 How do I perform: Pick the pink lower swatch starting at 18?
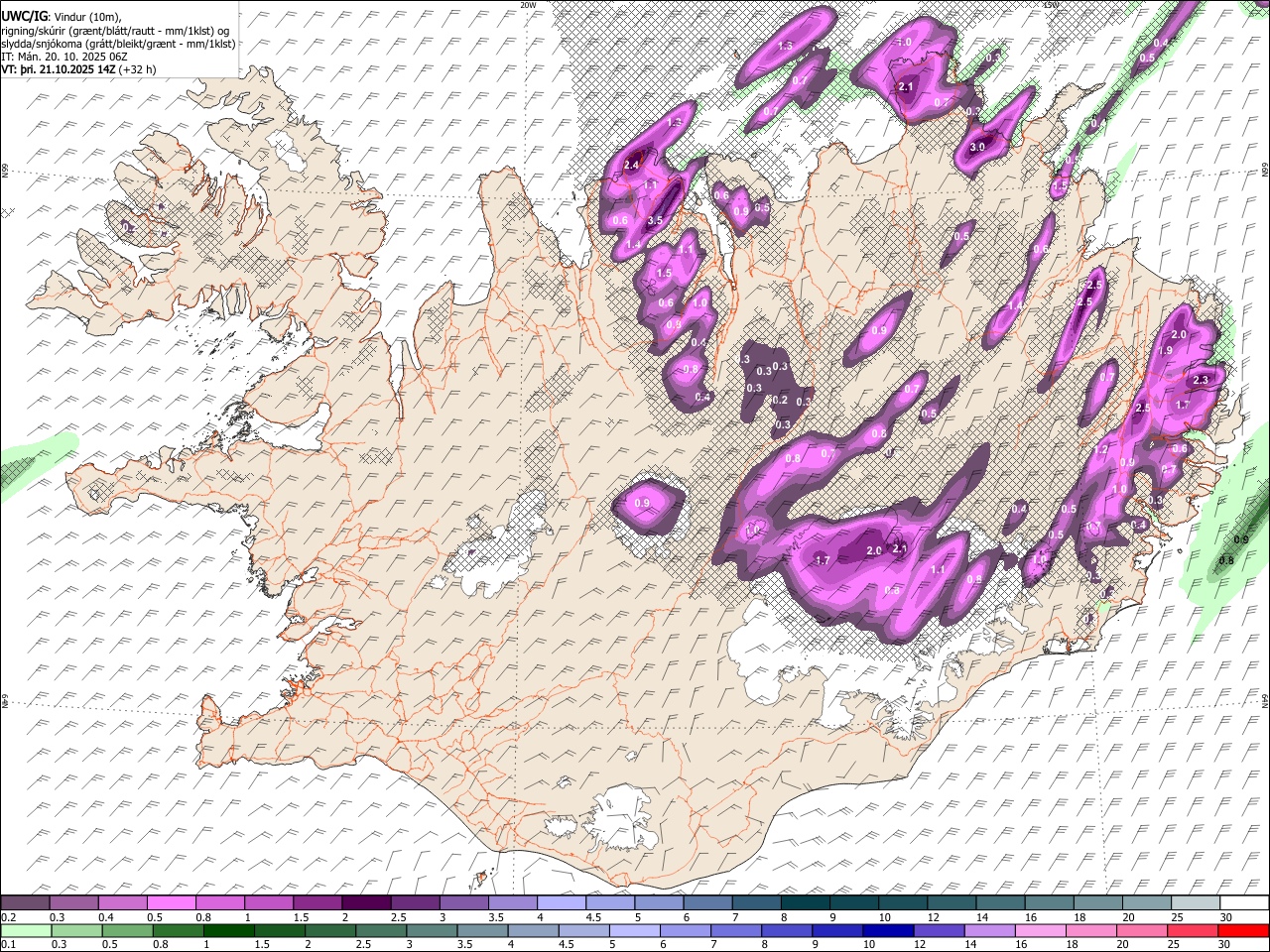pos(1091,930)
